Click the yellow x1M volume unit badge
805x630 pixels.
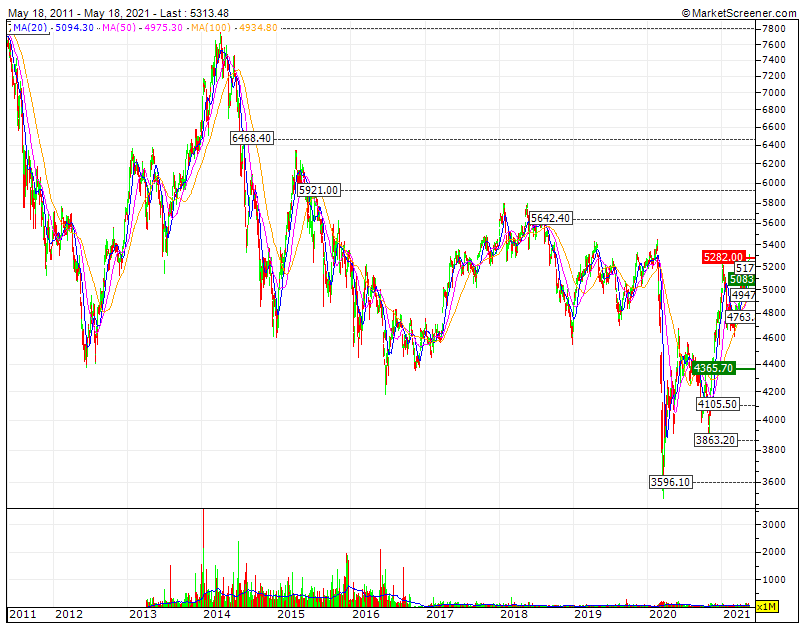767,607
